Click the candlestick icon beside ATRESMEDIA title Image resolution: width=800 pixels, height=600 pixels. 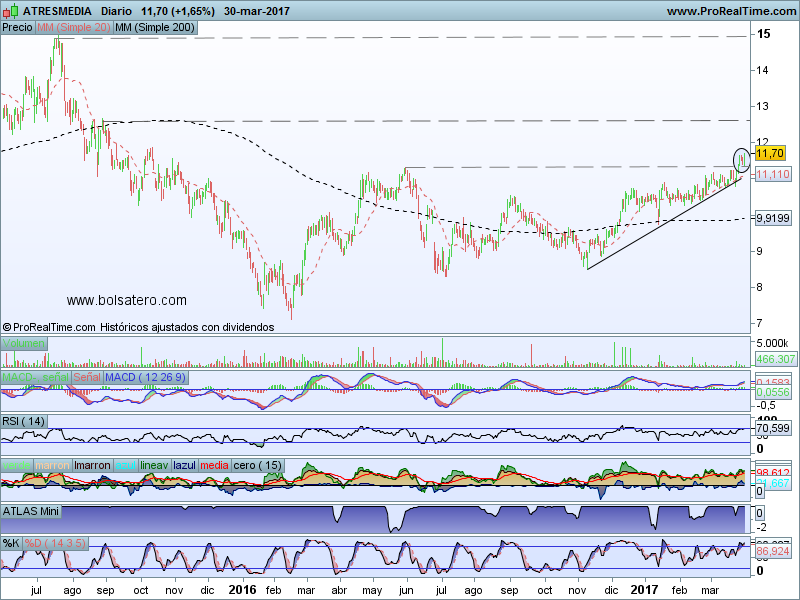[11, 11]
